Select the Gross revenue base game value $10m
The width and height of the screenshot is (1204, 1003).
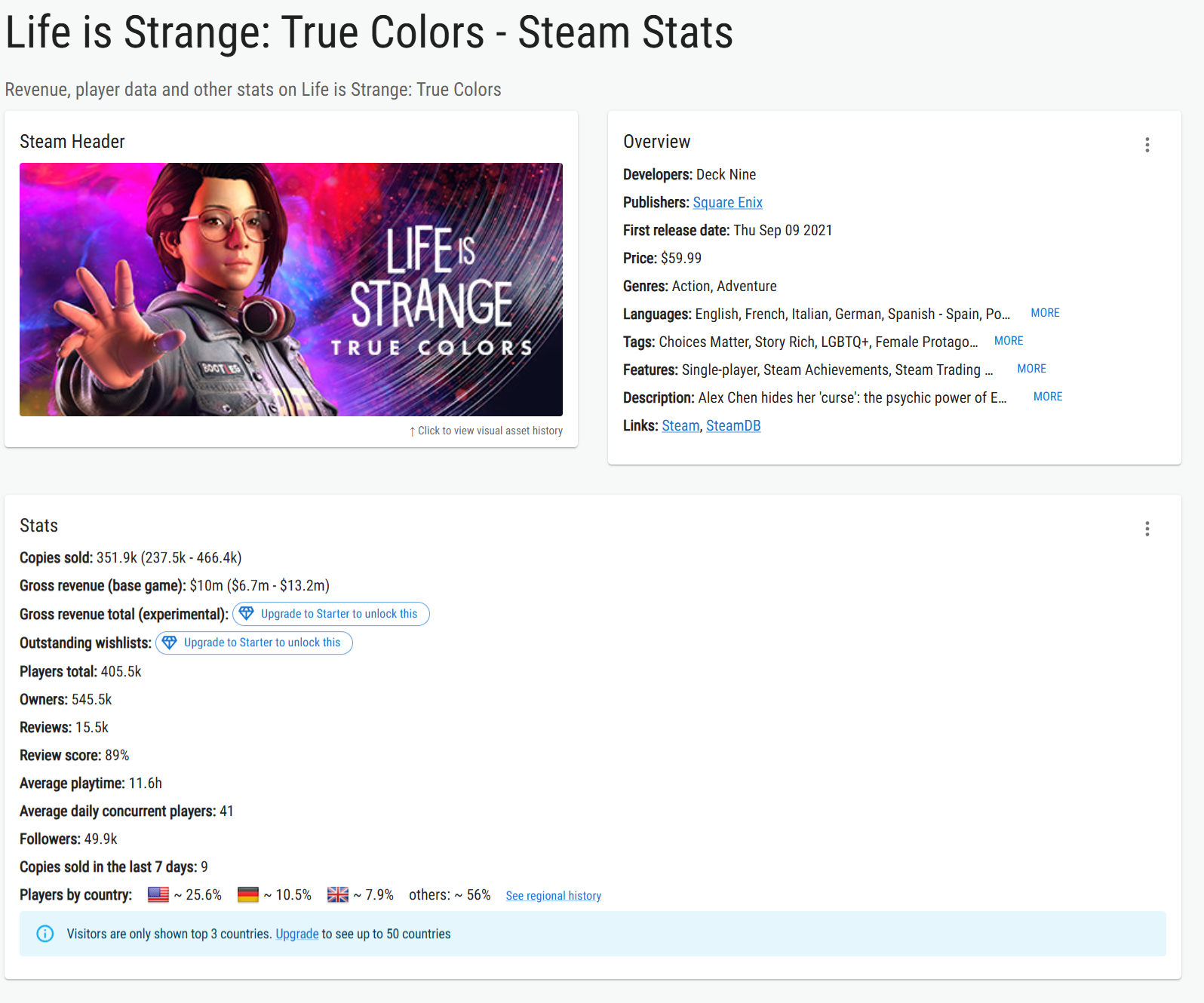click(x=207, y=585)
